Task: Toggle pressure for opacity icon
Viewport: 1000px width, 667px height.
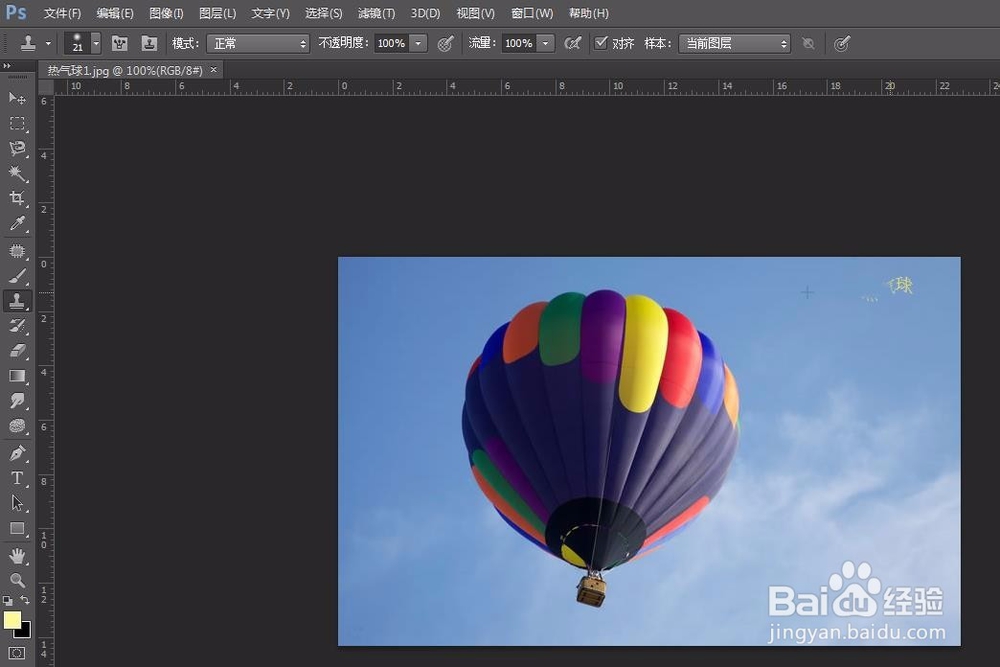Action: tap(446, 43)
